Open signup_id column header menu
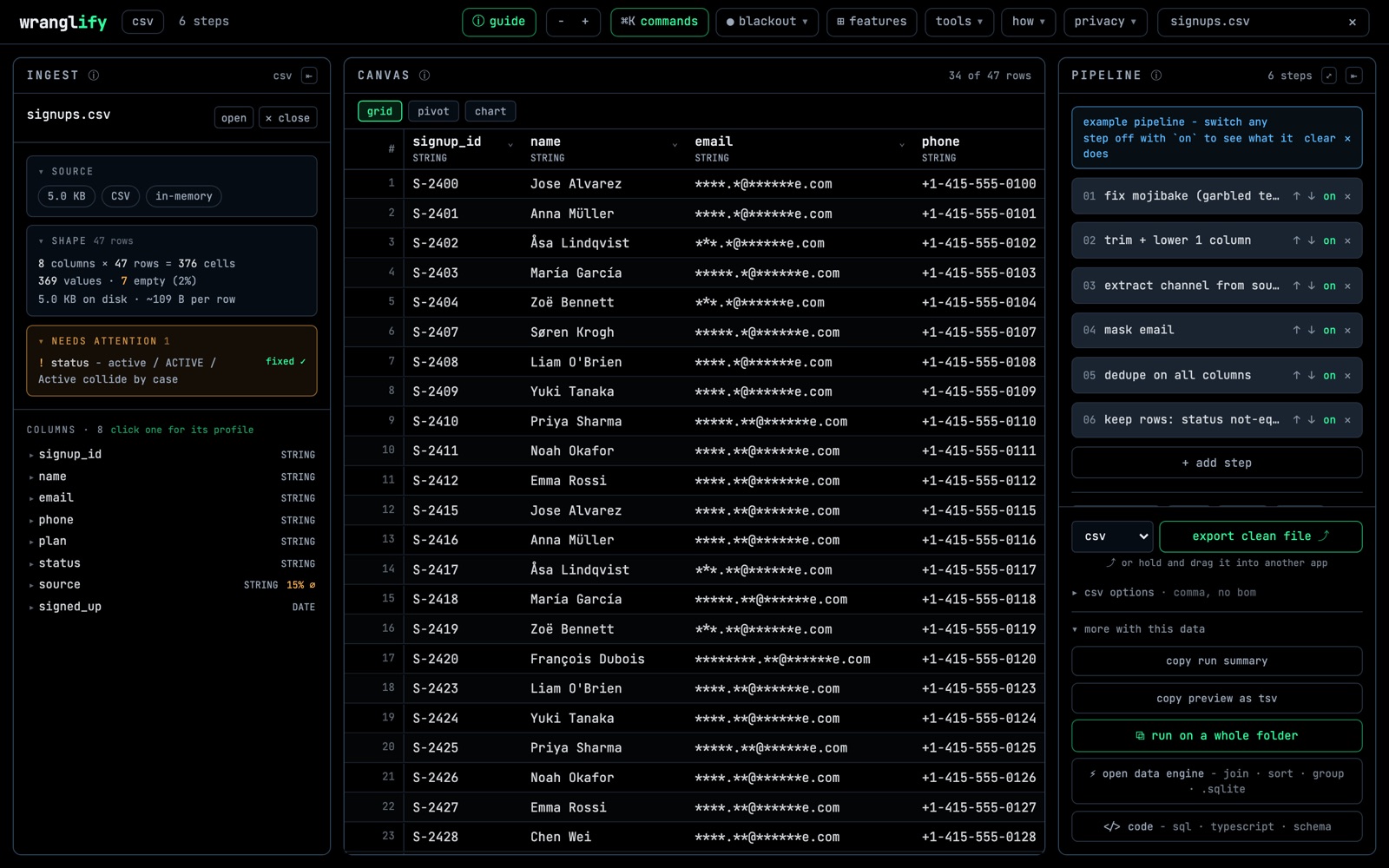 510,145
